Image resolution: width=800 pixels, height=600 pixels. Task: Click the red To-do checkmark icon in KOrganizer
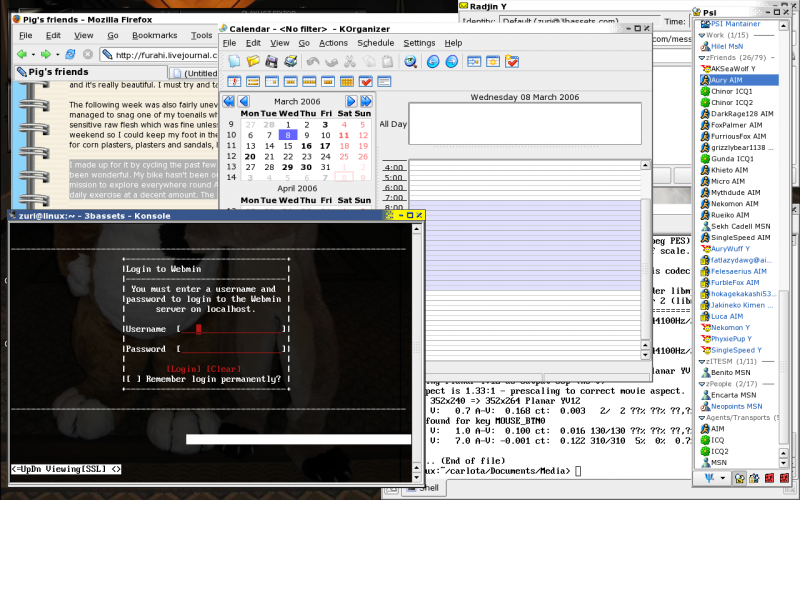coord(511,62)
